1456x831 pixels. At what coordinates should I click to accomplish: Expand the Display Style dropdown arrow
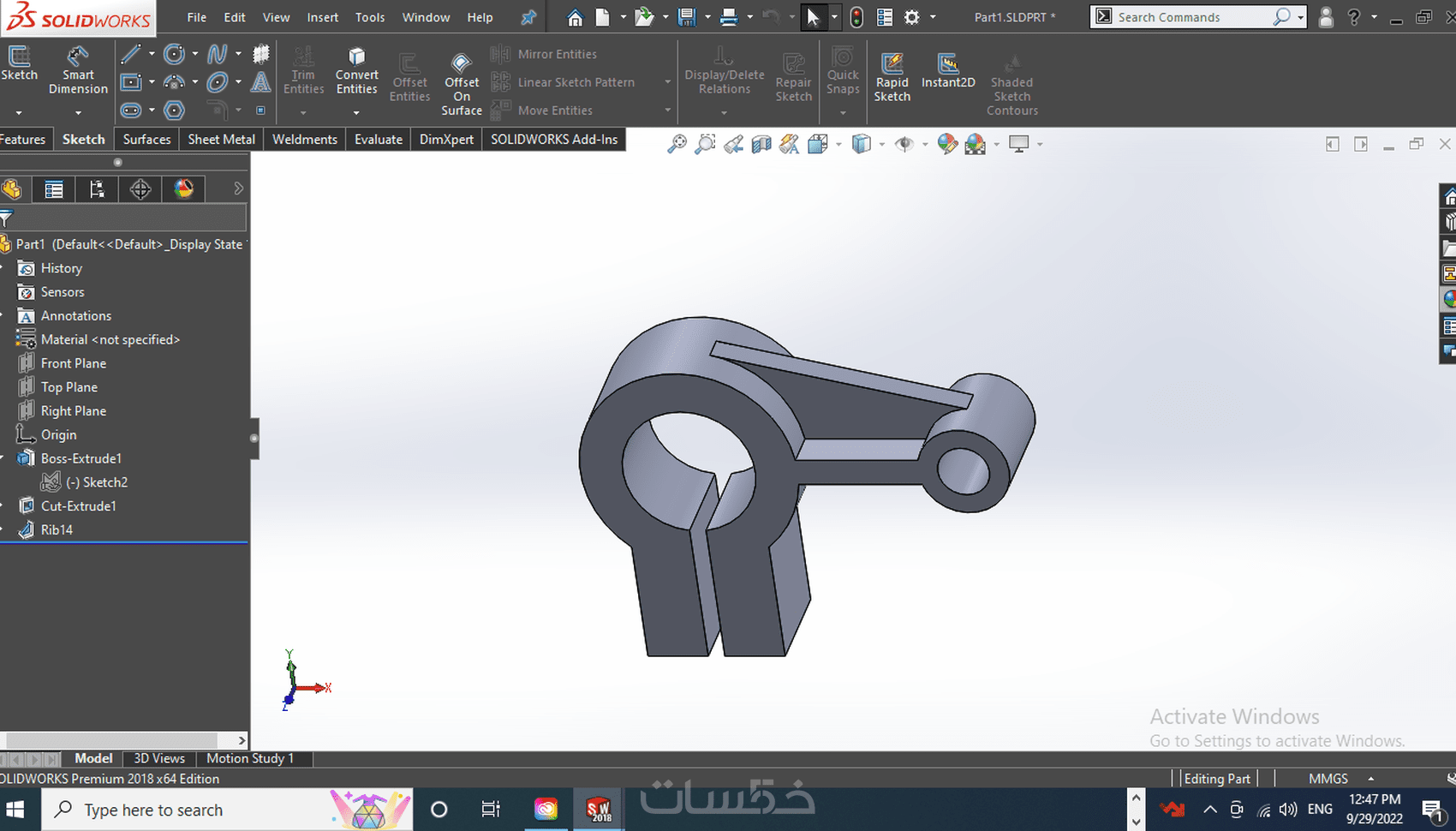(x=881, y=145)
